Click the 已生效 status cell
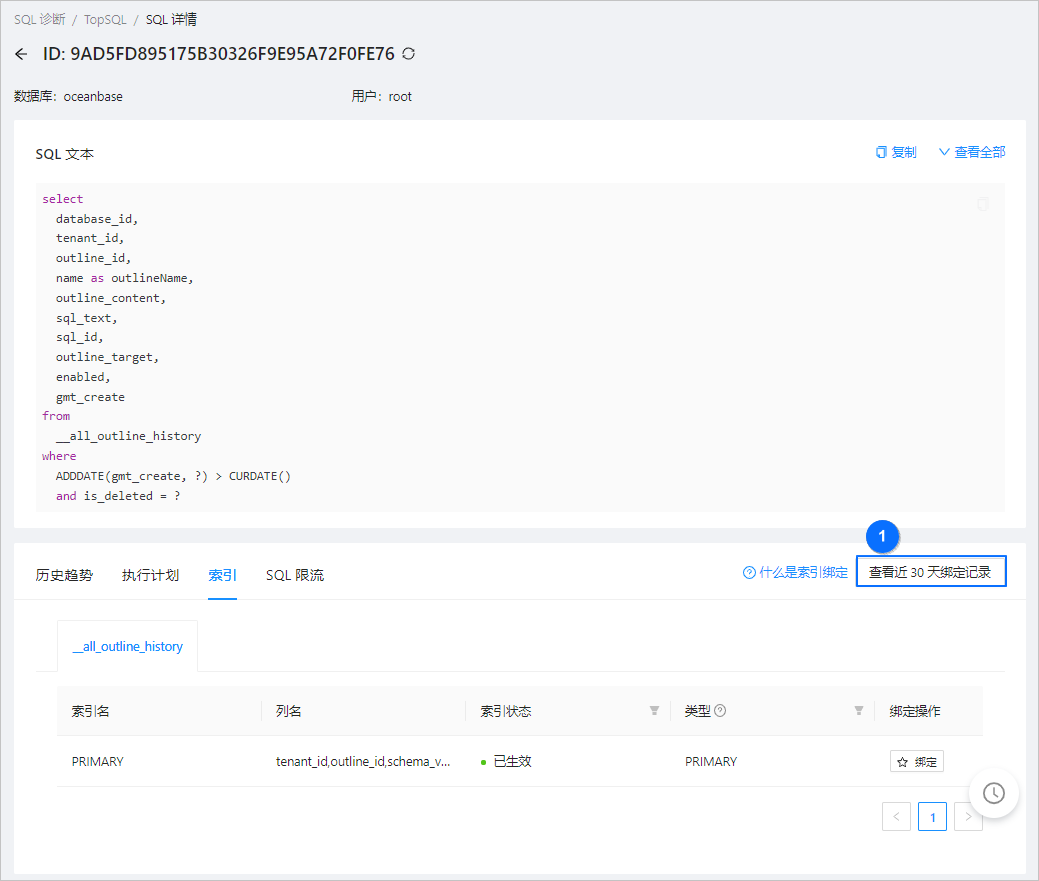The image size is (1039, 881). [506, 762]
